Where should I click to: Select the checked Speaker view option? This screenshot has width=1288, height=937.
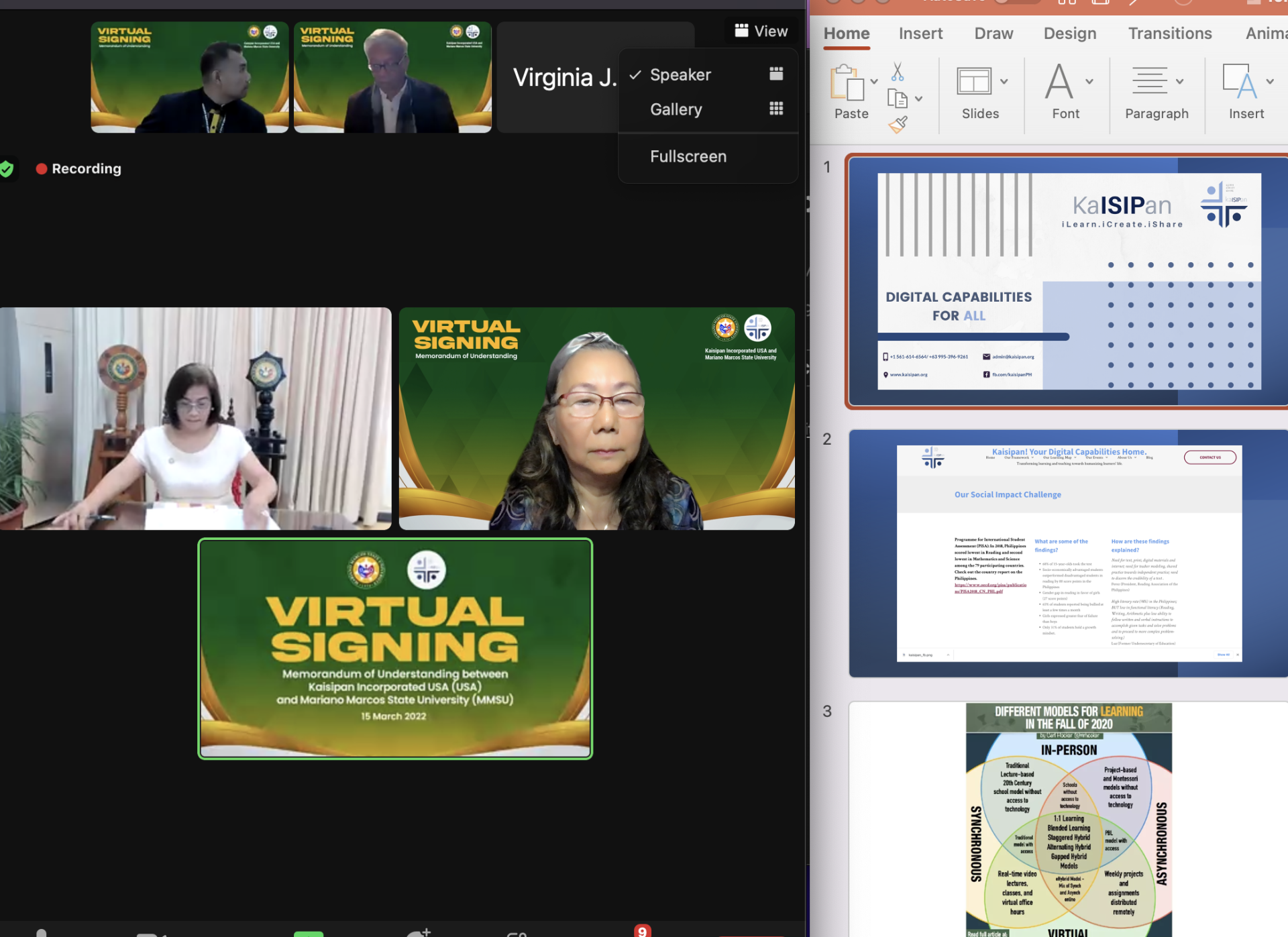(680, 74)
